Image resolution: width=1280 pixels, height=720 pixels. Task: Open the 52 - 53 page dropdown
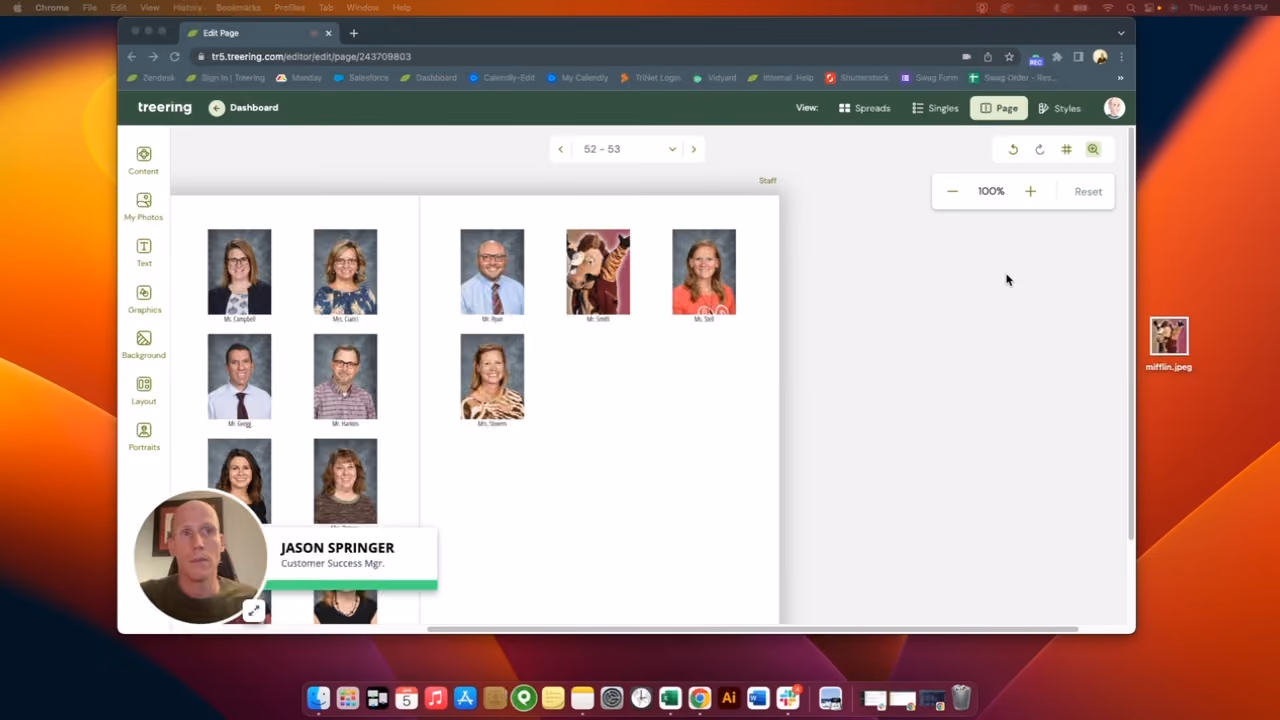click(629, 149)
